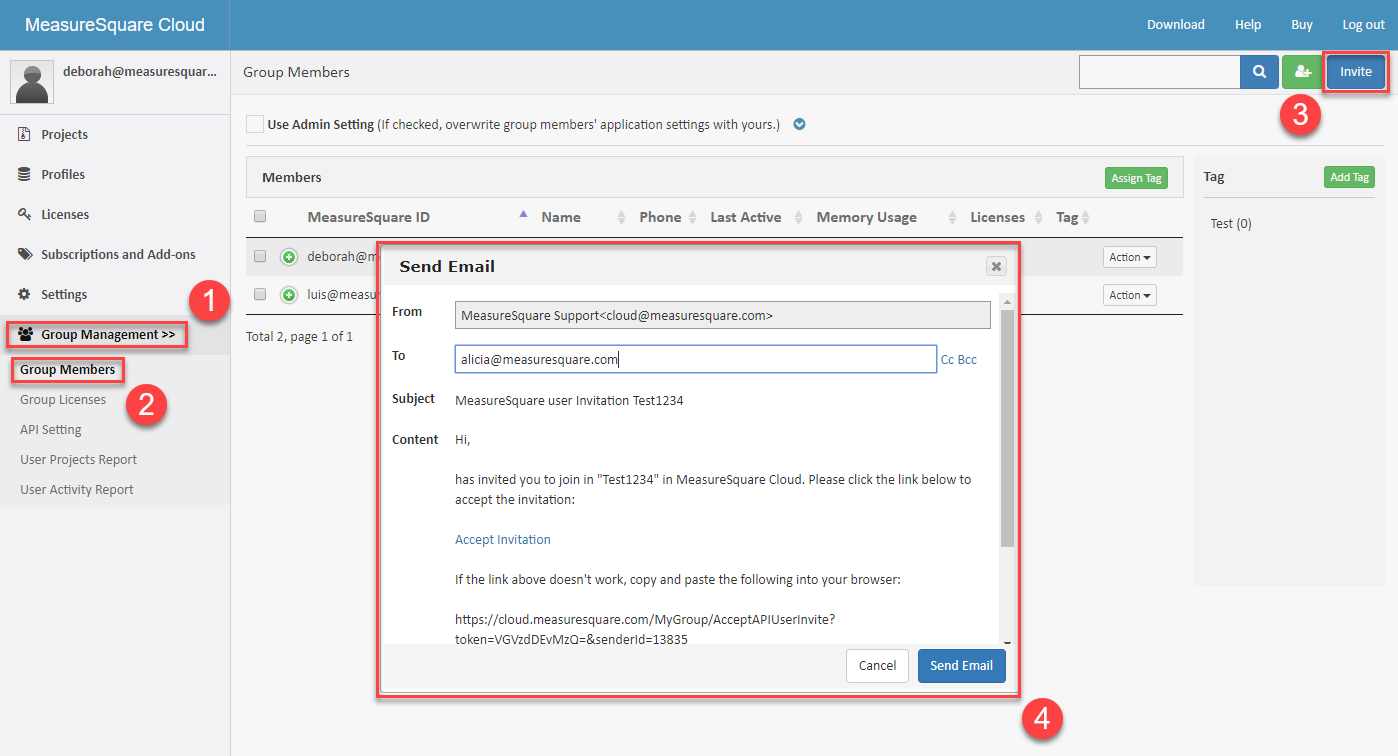Enable the Use Admin Setting checkbox
Screen dimensions: 1398x756
255,125
